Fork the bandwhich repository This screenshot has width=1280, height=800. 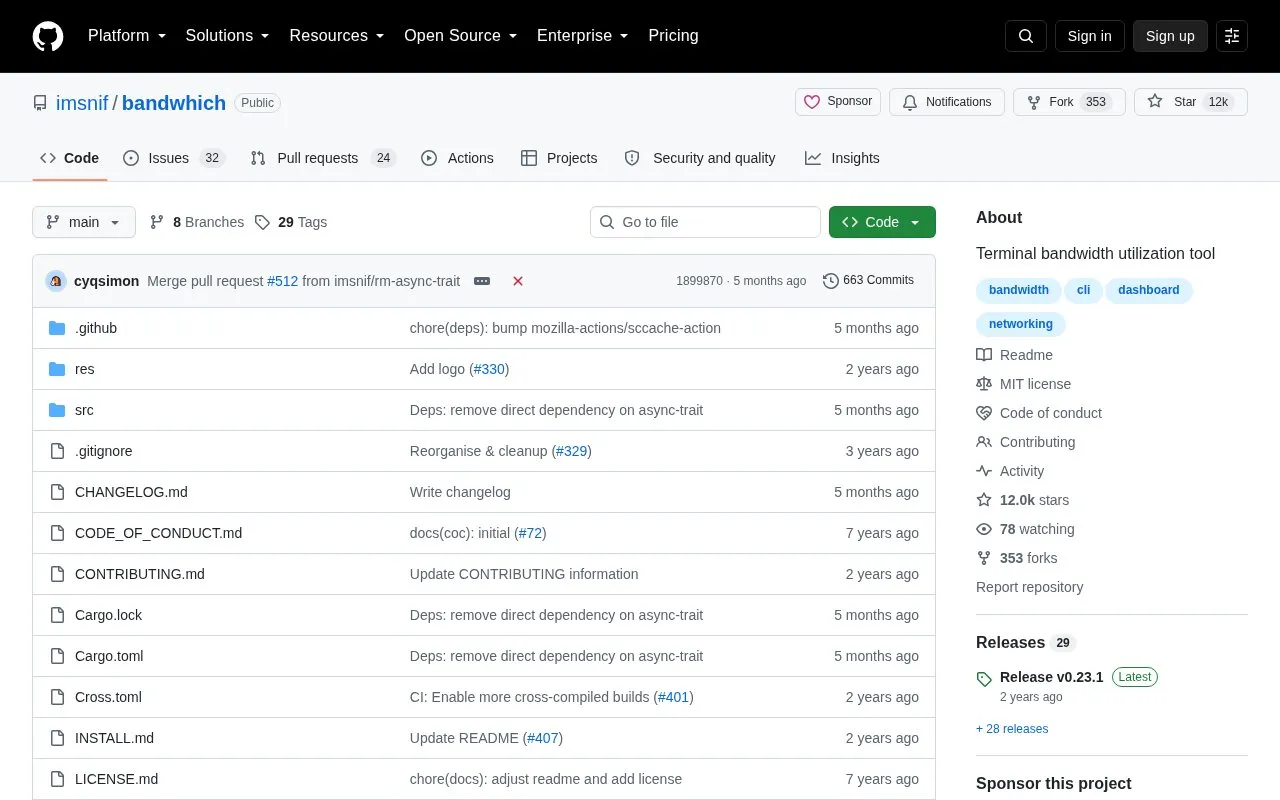click(1069, 102)
